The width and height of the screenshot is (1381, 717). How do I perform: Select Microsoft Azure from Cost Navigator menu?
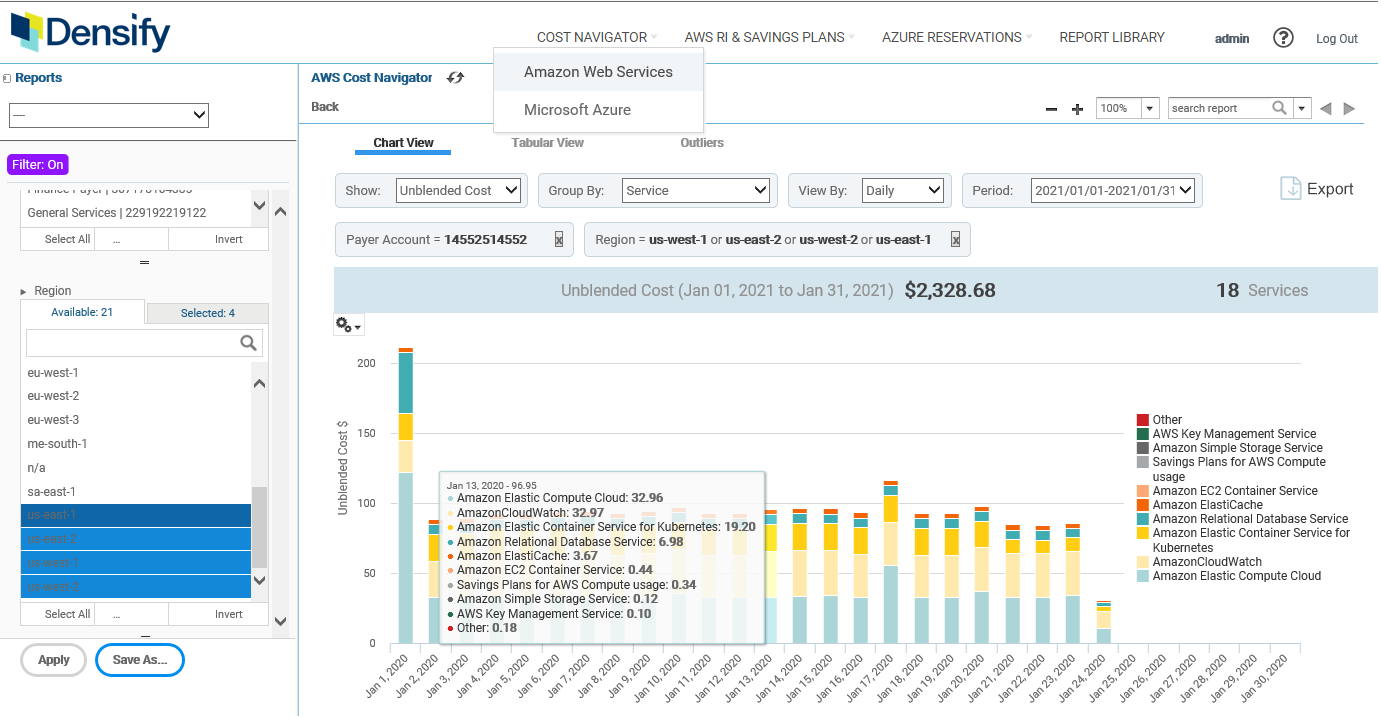pos(577,110)
